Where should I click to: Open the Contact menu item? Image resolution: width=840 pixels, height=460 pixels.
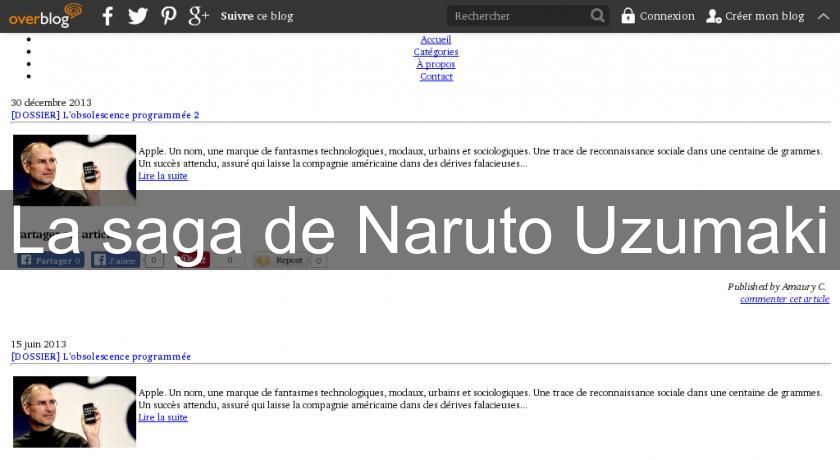point(436,77)
